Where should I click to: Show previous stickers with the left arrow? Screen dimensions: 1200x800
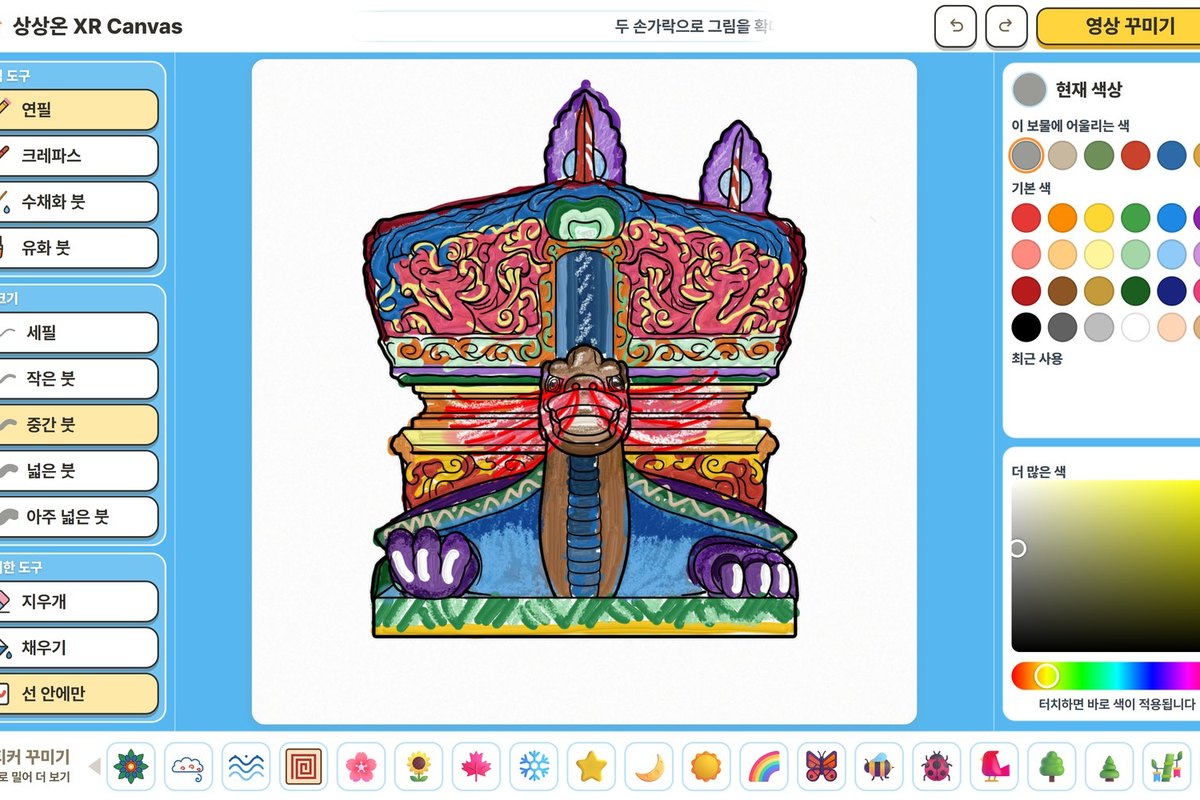coord(95,767)
